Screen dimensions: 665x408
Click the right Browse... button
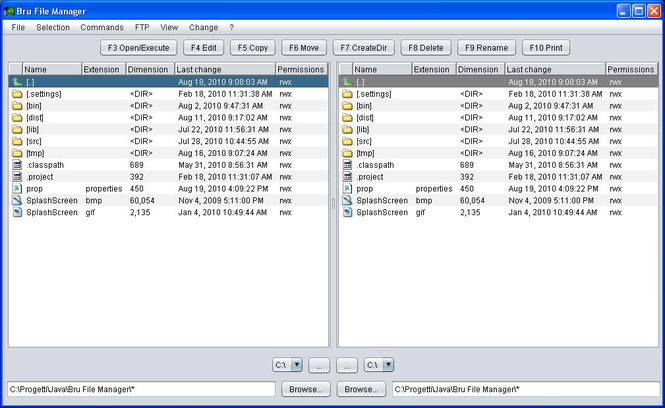pos(361,389)
